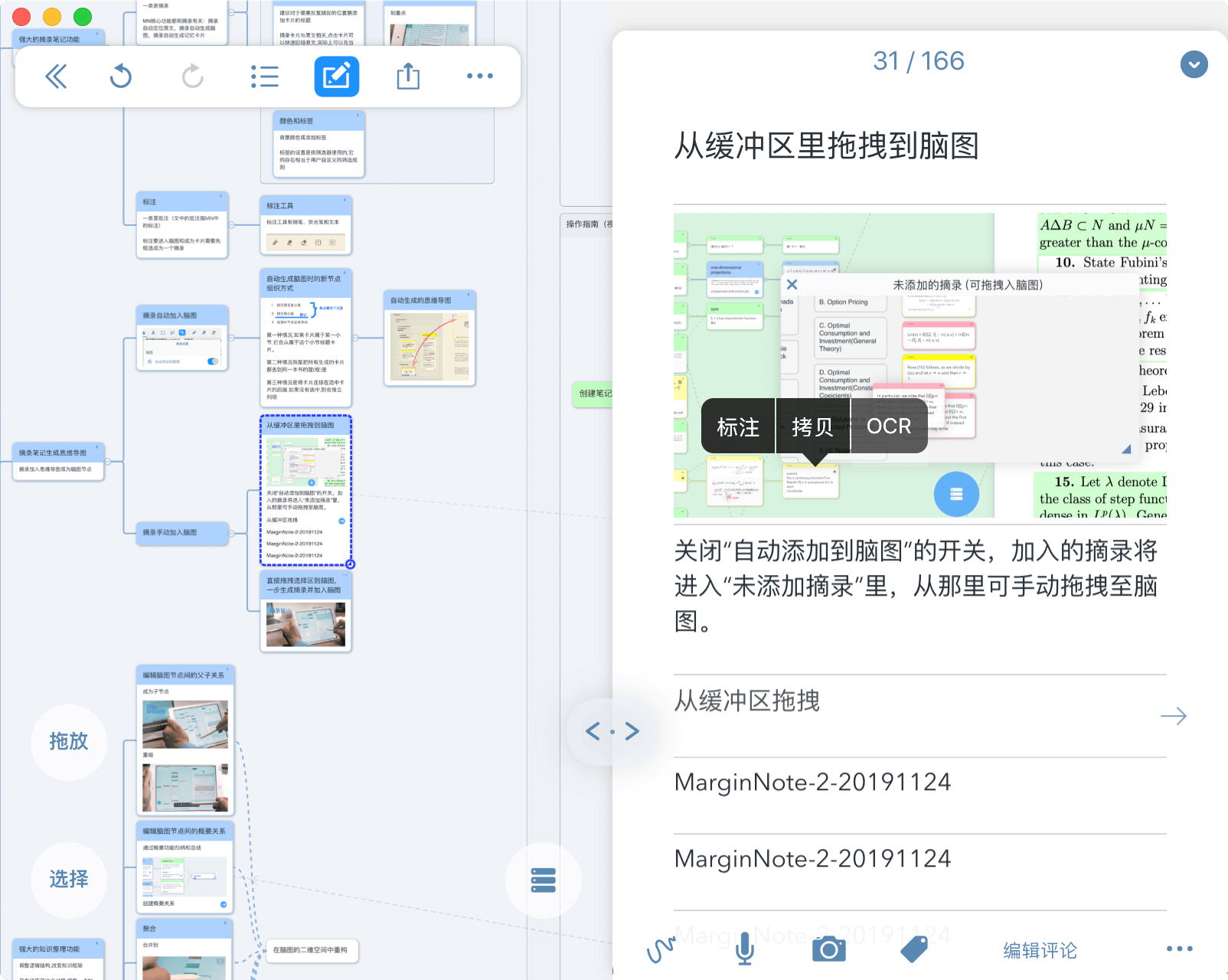Switch to 拖放 drag mode

(x=69, y=742)
